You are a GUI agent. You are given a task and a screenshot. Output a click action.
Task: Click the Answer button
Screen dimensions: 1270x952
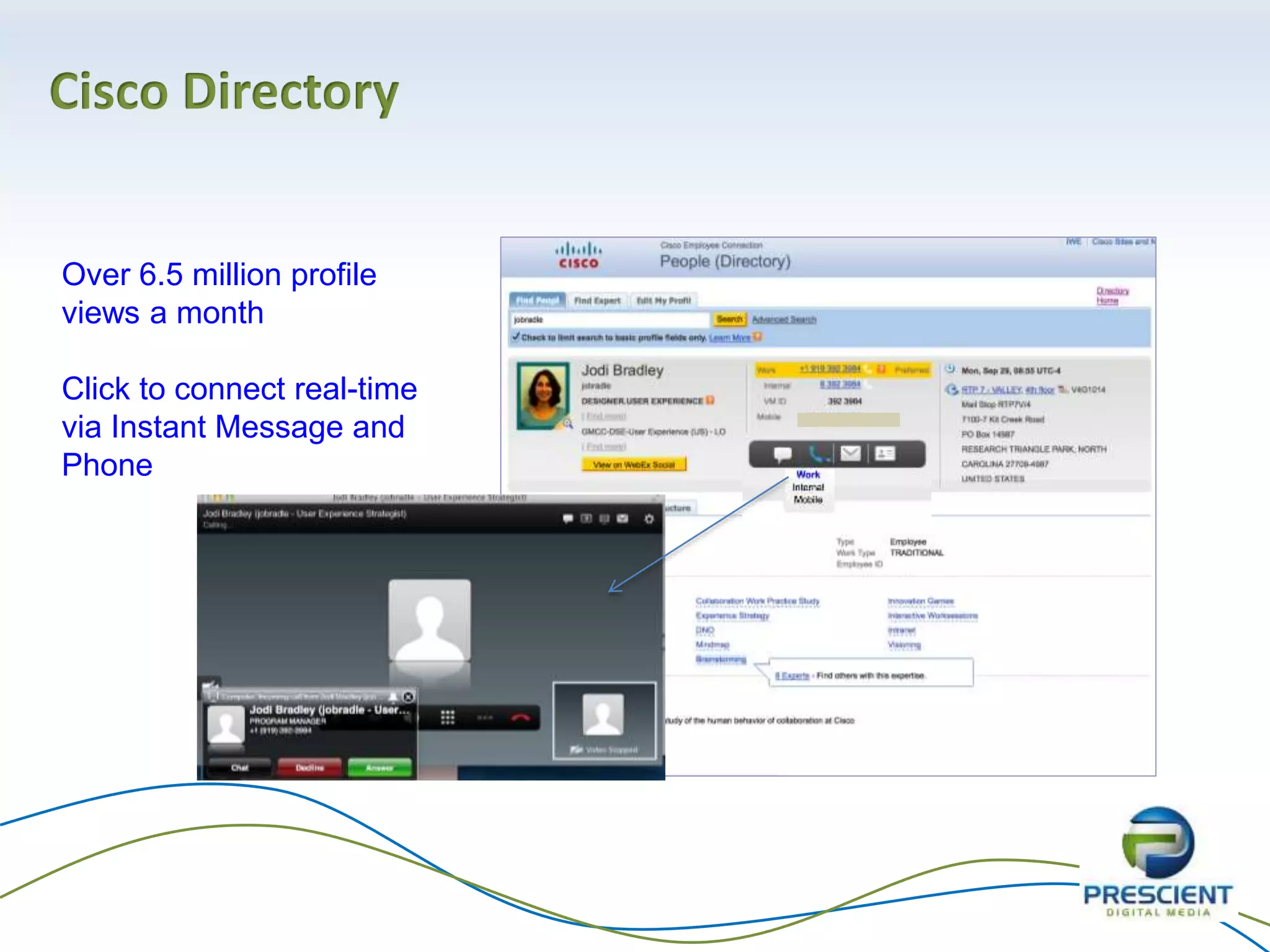click(x=380, y=767)
